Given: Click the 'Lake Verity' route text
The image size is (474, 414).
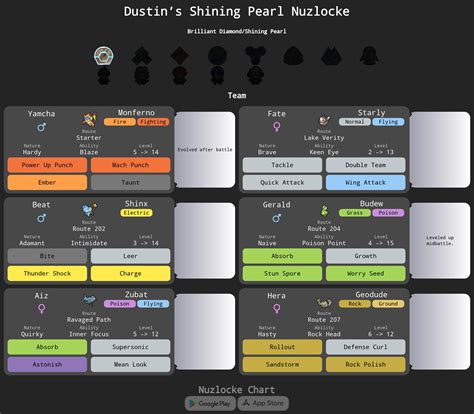Looking at the screenshot, I should pyautogui.click(x=324, y=138).
